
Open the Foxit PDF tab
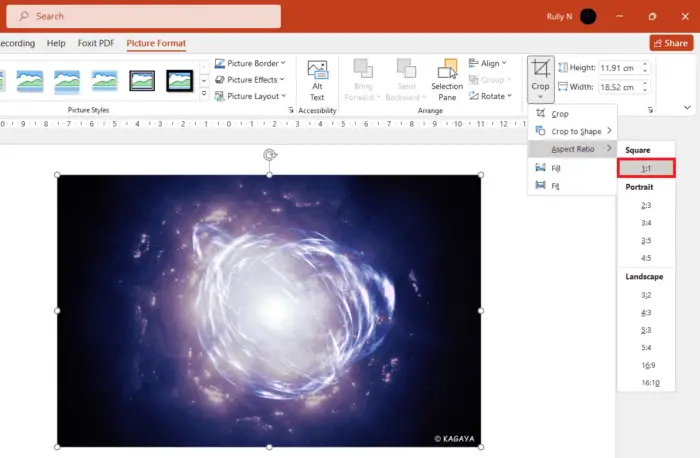pos(96,43)
